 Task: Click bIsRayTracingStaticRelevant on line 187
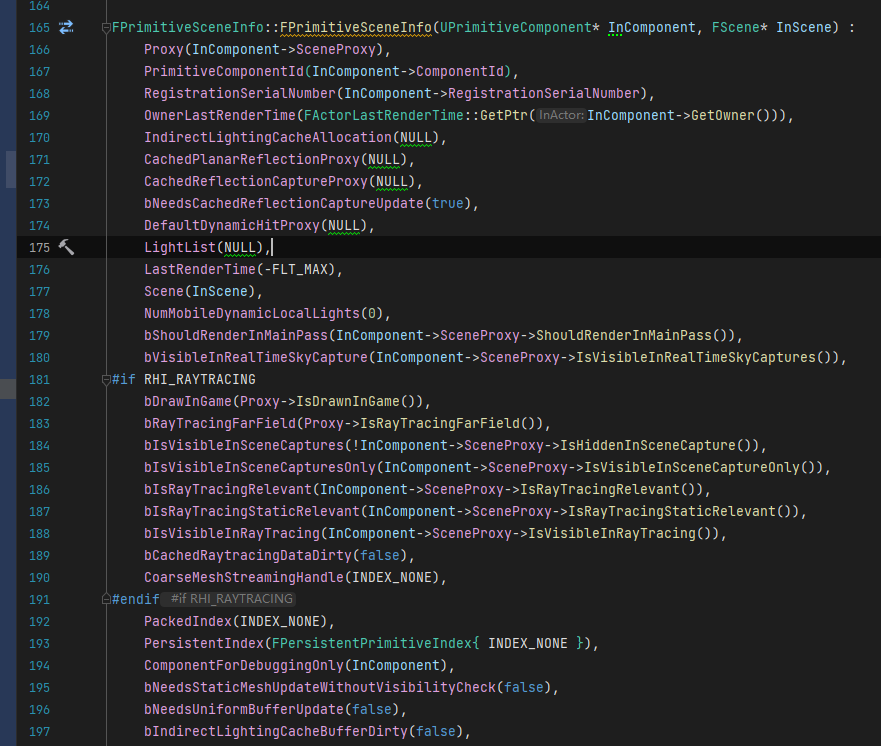coord(252,511)
